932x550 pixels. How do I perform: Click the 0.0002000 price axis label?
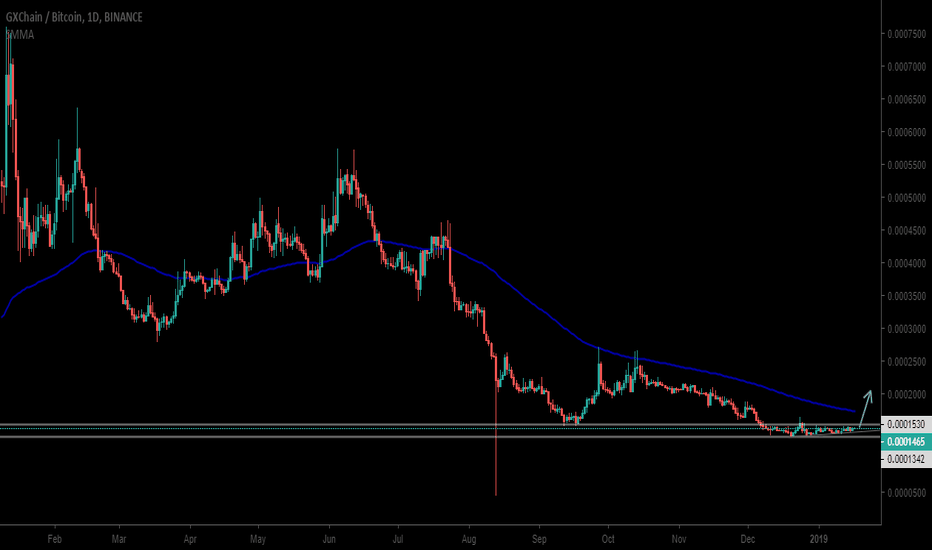pyautogui.click(x=906, y=395)
